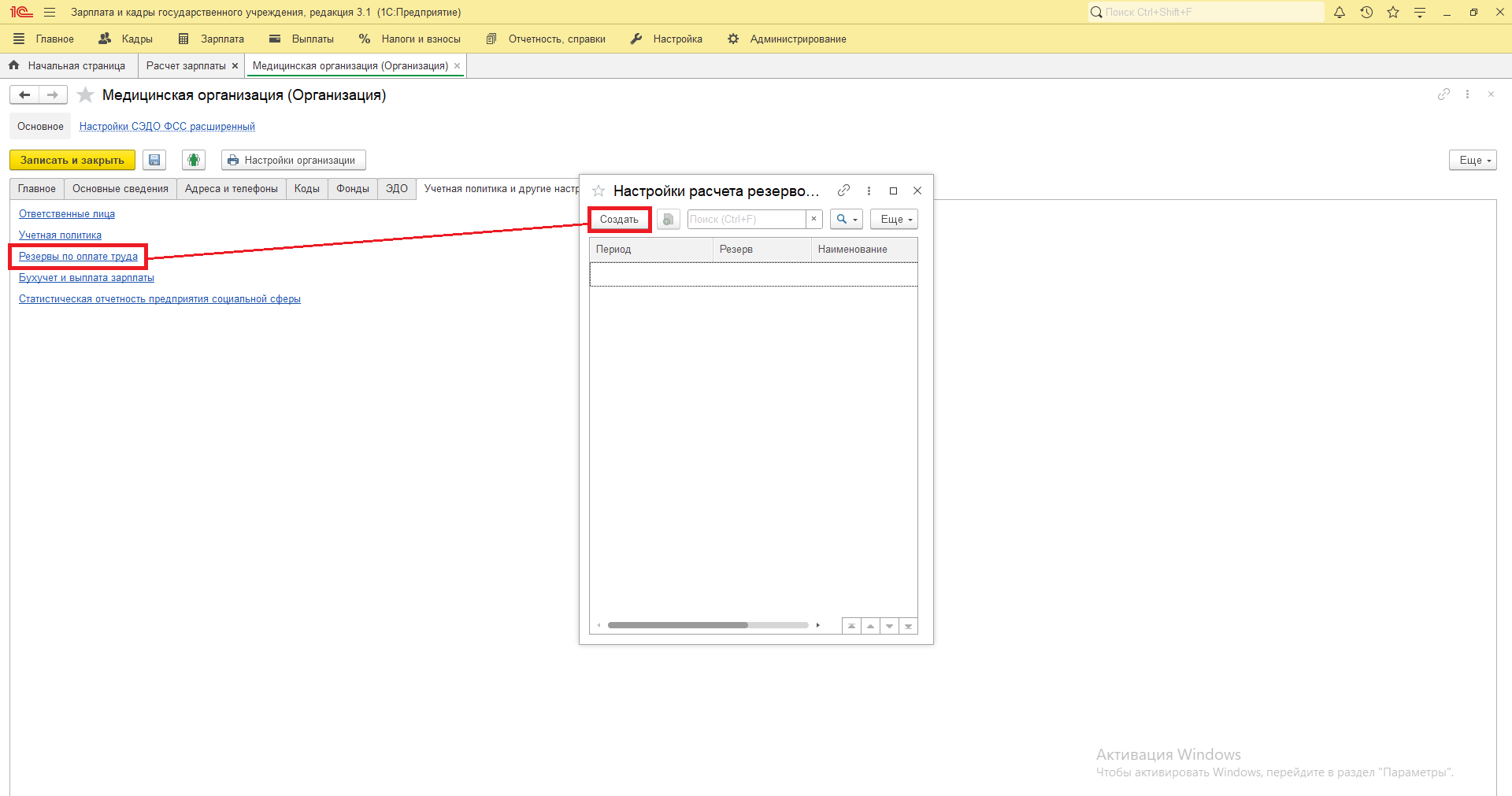Close the Медицинская организация tab

tap(457, 66)
